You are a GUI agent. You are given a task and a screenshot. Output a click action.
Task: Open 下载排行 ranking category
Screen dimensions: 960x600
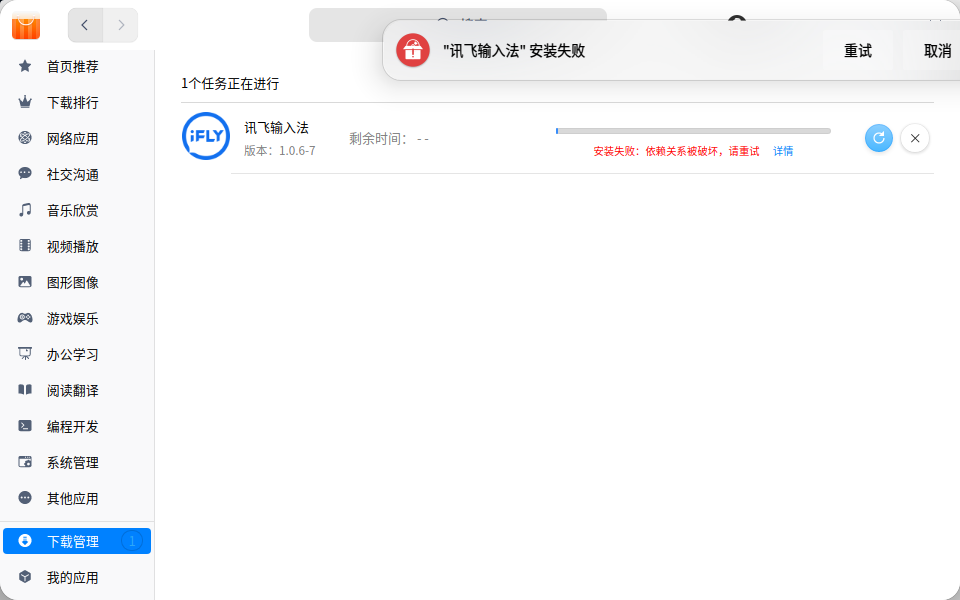77,102
